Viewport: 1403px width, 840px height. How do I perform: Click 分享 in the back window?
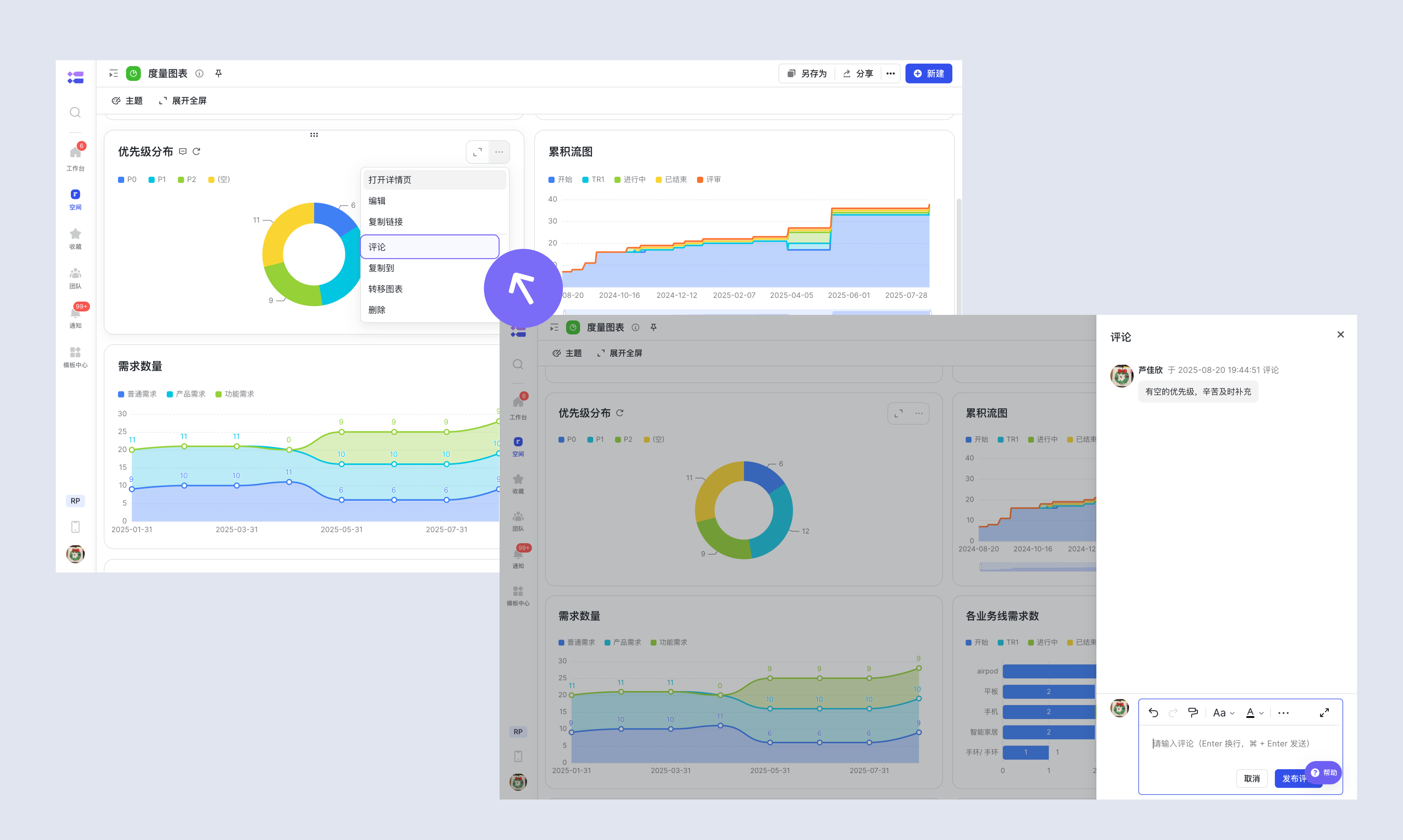click(858, 74)
